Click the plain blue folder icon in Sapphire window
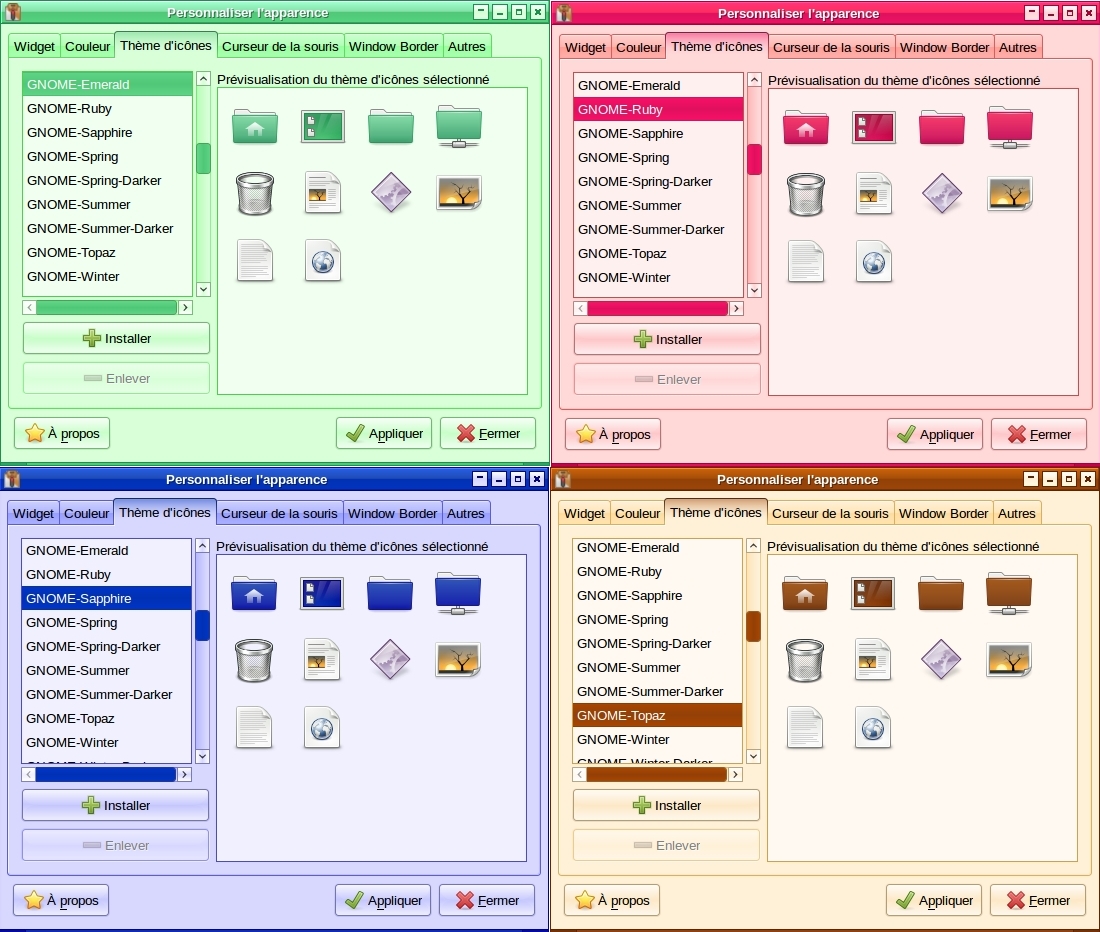 390,593
